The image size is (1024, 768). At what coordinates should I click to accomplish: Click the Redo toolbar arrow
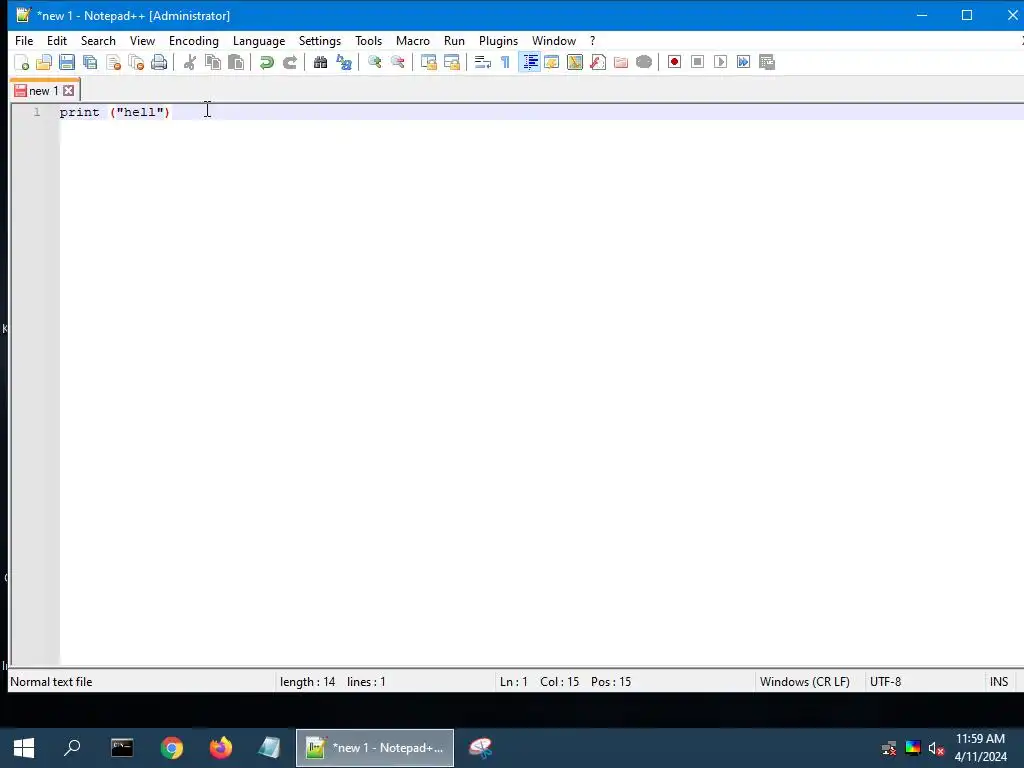tap(289, 62)
